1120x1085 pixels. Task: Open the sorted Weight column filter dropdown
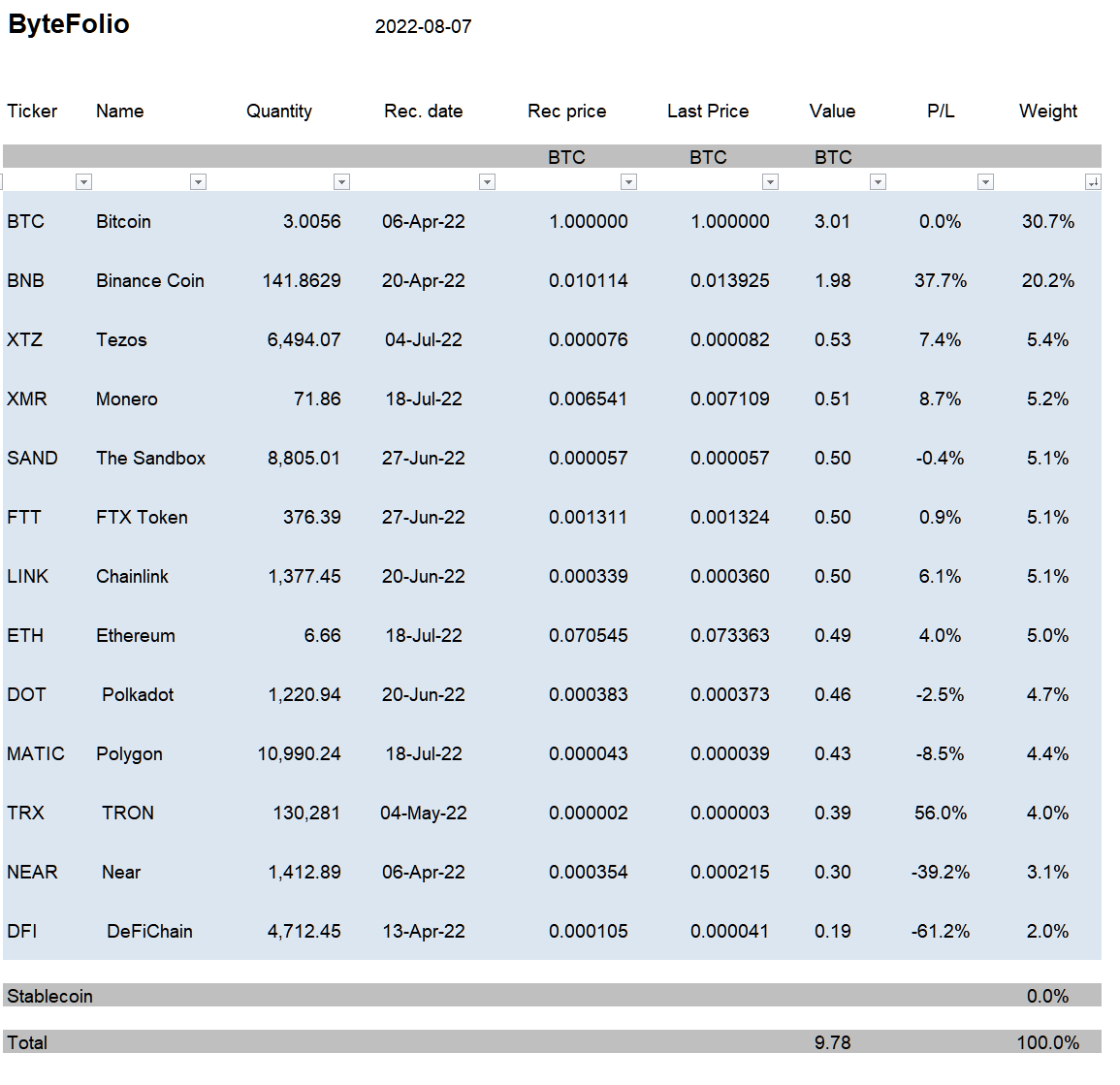tap(1093, 182)
